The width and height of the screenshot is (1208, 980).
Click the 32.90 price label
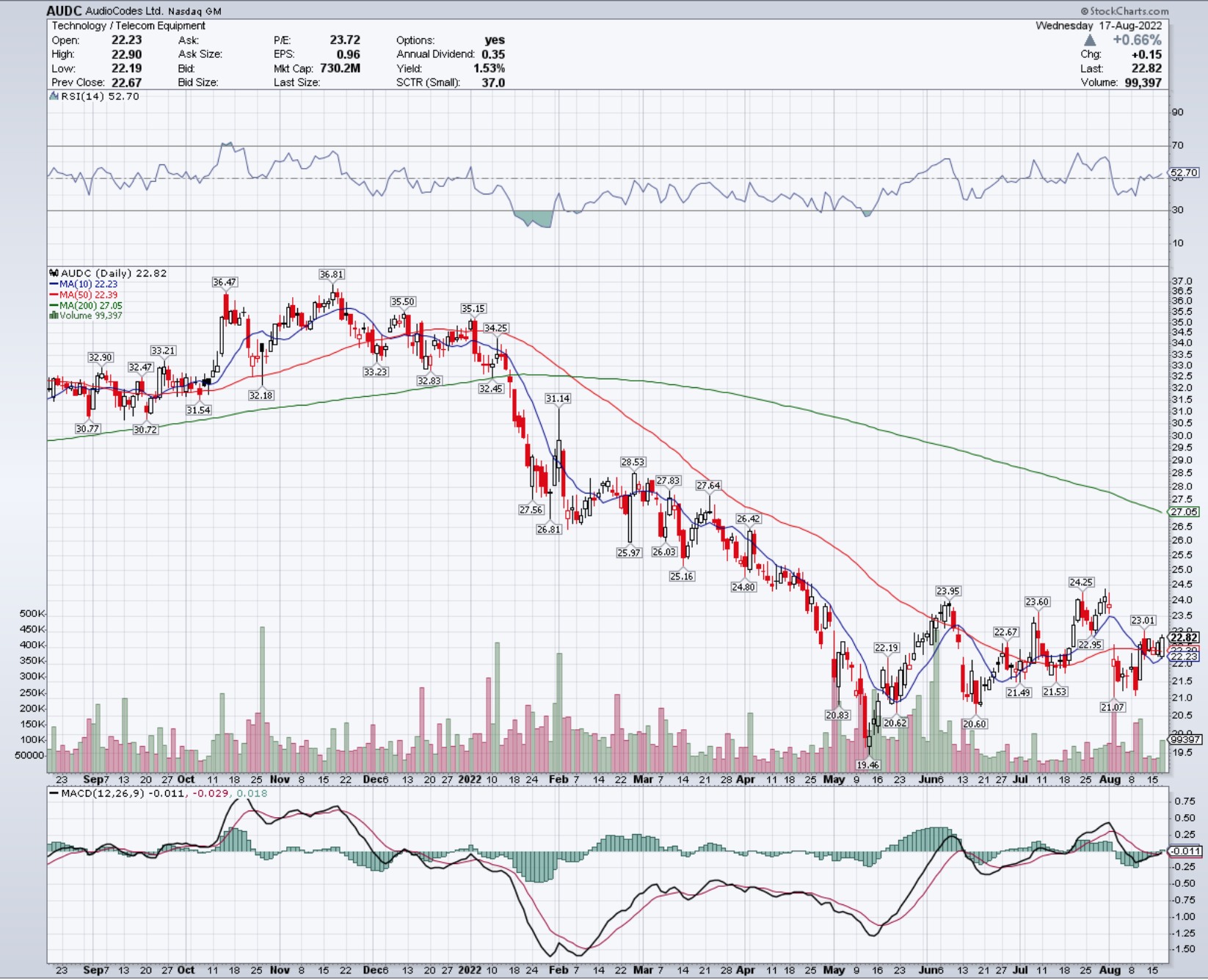pos(101,358)
